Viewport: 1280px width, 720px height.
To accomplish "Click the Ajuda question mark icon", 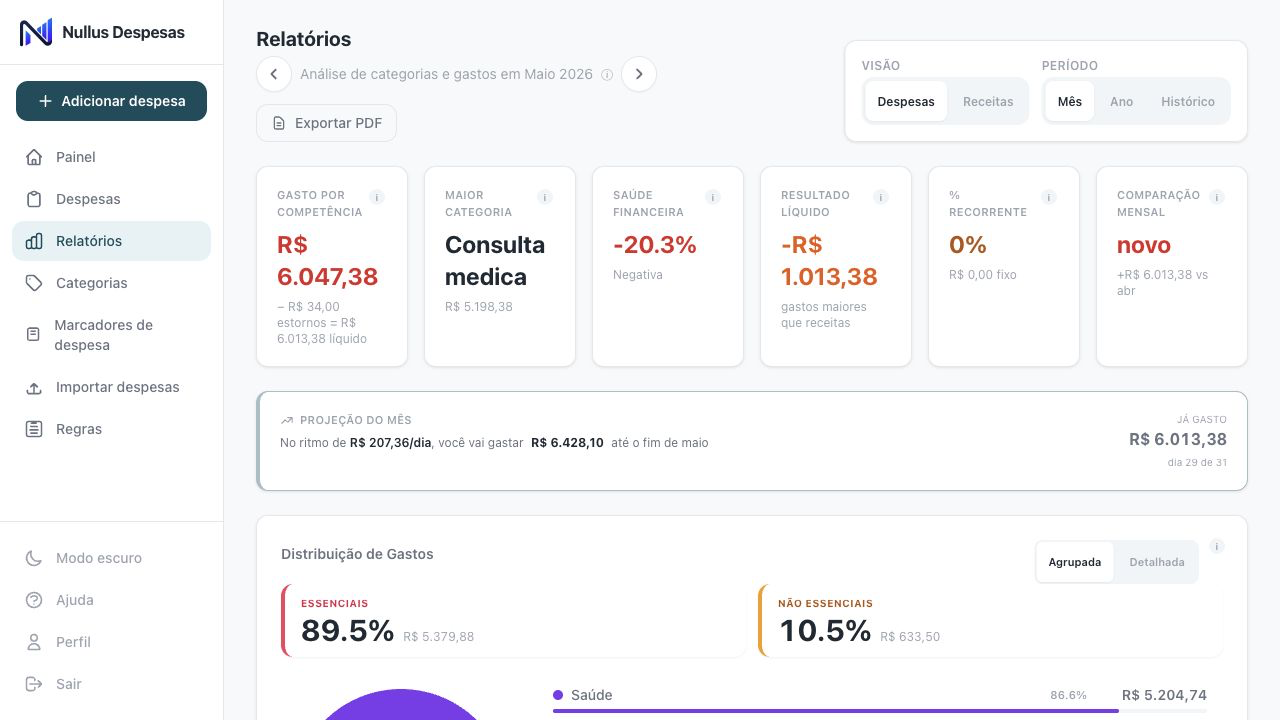I will [34, 600].
